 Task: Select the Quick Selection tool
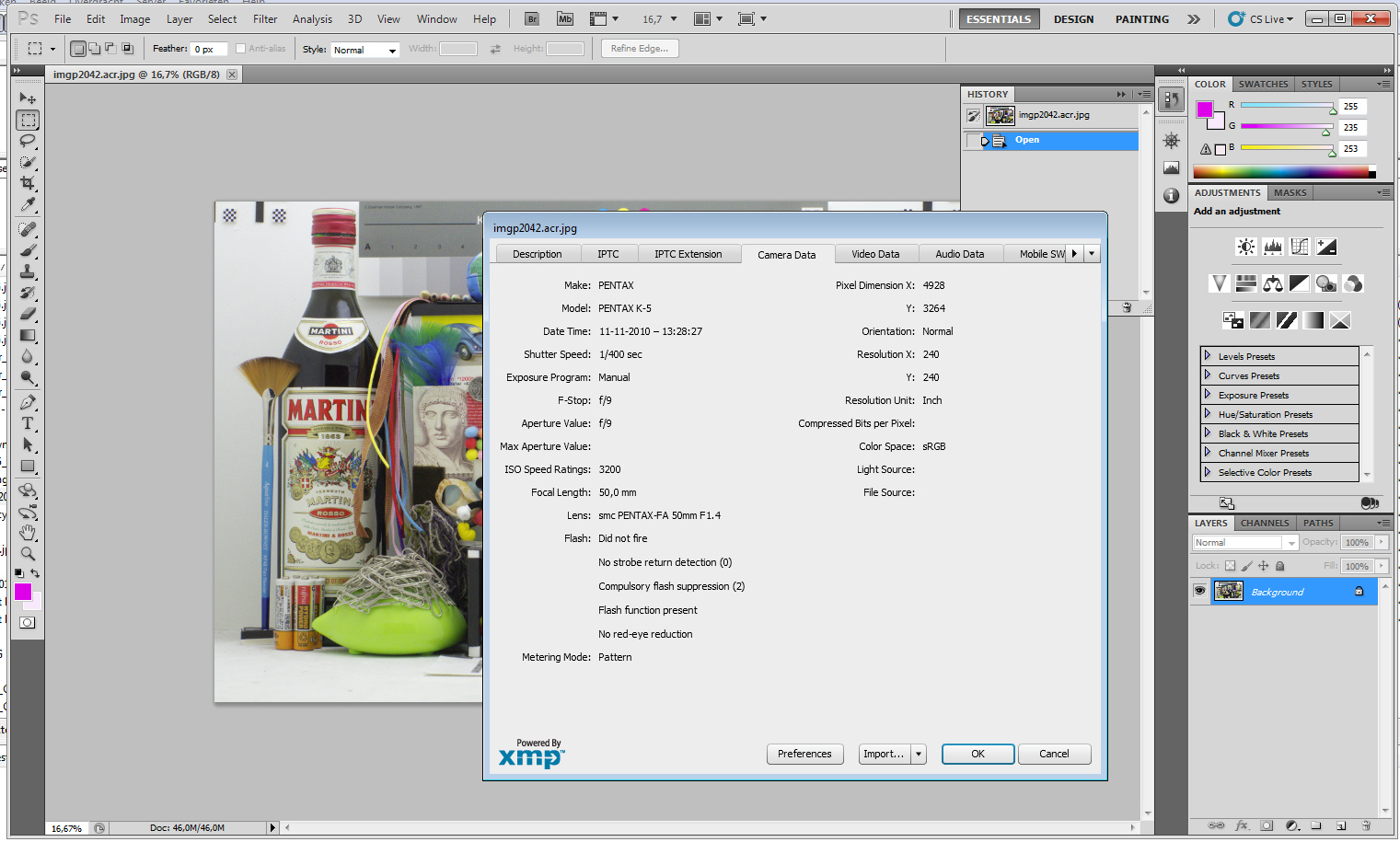(x=28, y=162)
